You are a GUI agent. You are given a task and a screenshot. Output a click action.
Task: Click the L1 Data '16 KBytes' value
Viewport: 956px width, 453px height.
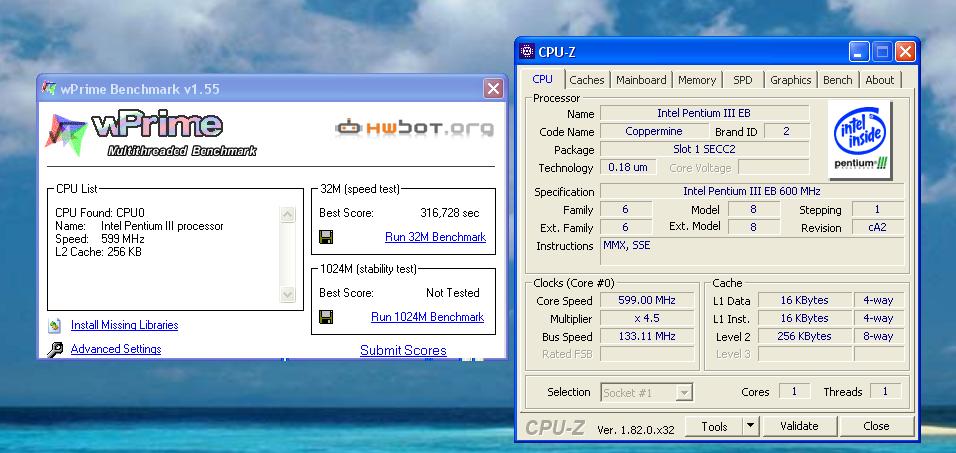click(x=804, y=301)
